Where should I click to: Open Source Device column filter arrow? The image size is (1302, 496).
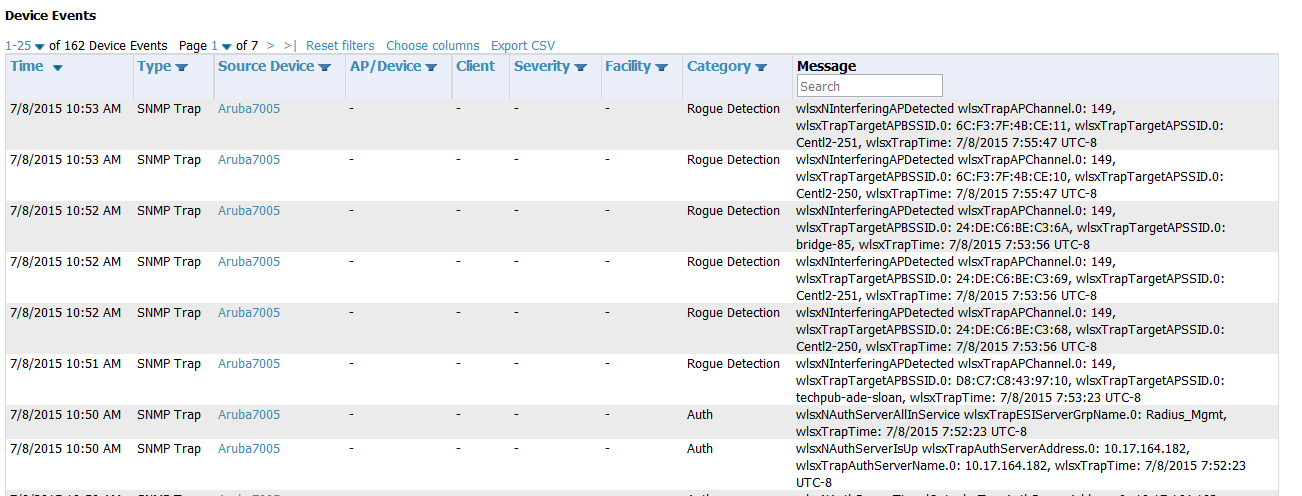click(x=325, y=68)
